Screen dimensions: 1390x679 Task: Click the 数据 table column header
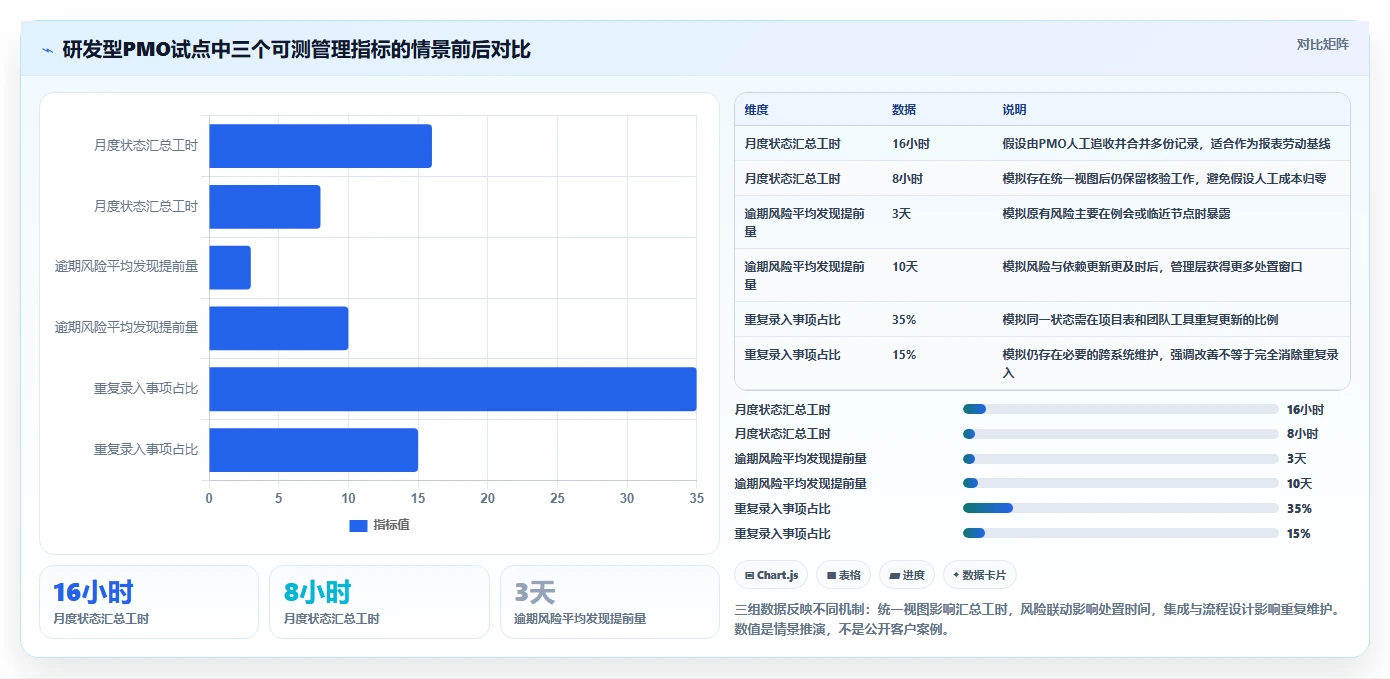[x=904, y=110]
